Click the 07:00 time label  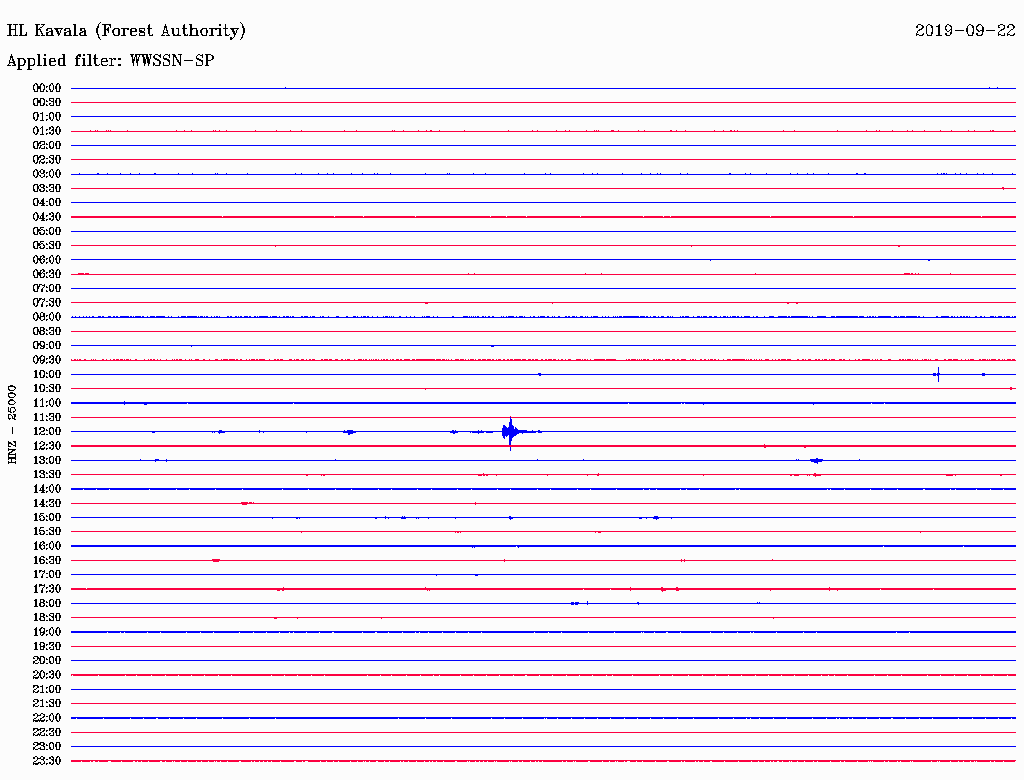tap(47, 288)
